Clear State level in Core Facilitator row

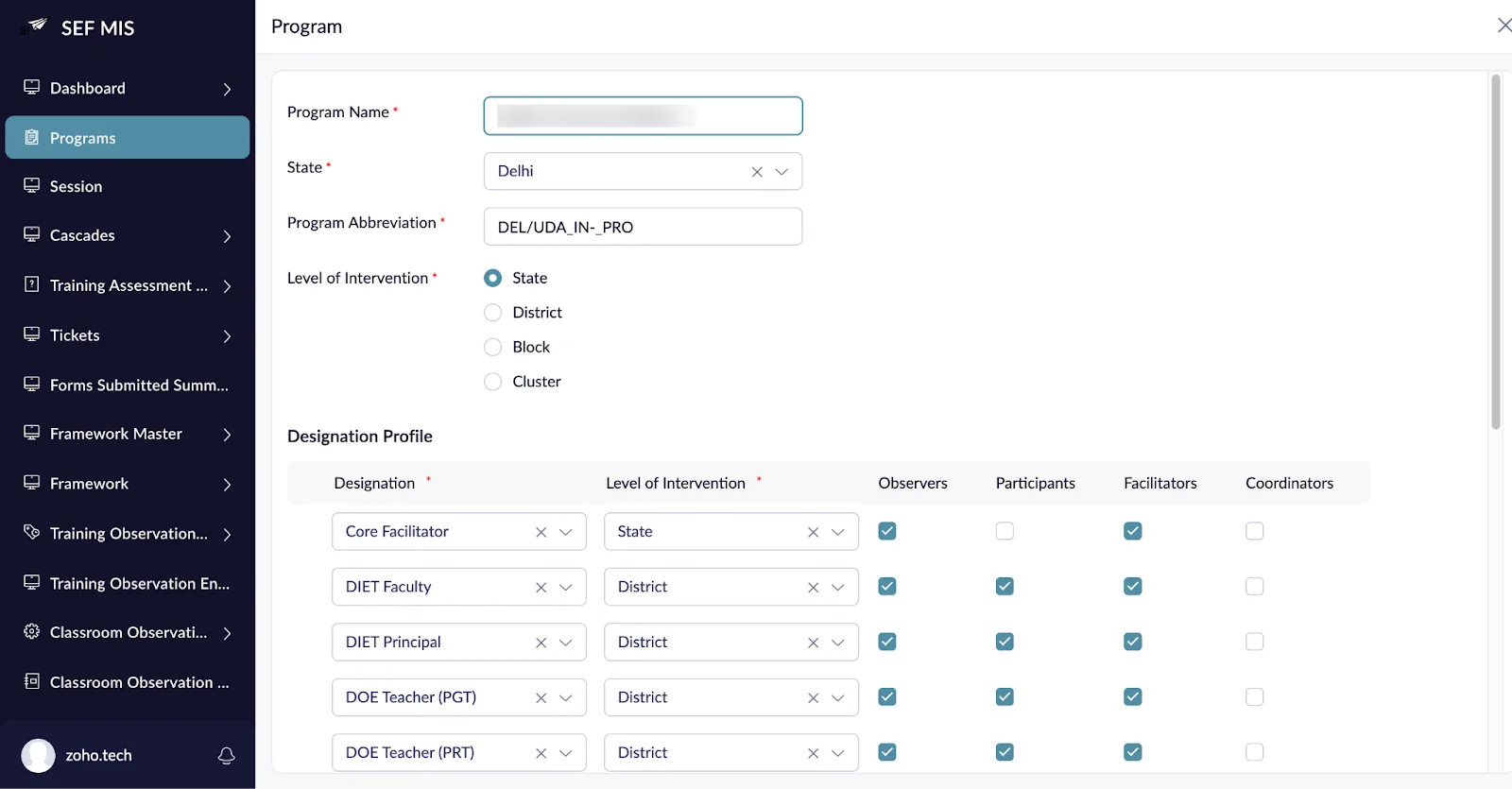(x=814, y=532)
